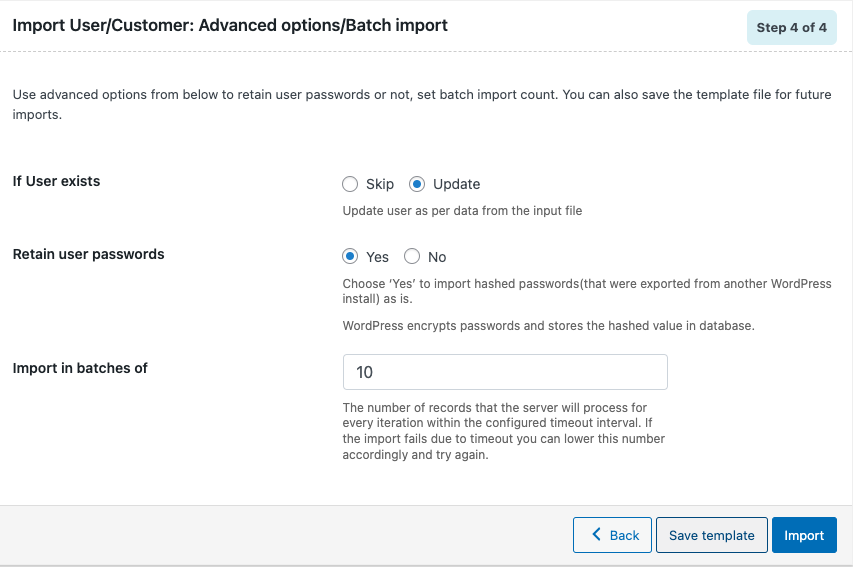Click the batch timeout help text paragraph
The width and height of the screenshot is (853, 567).
[504, 431]
